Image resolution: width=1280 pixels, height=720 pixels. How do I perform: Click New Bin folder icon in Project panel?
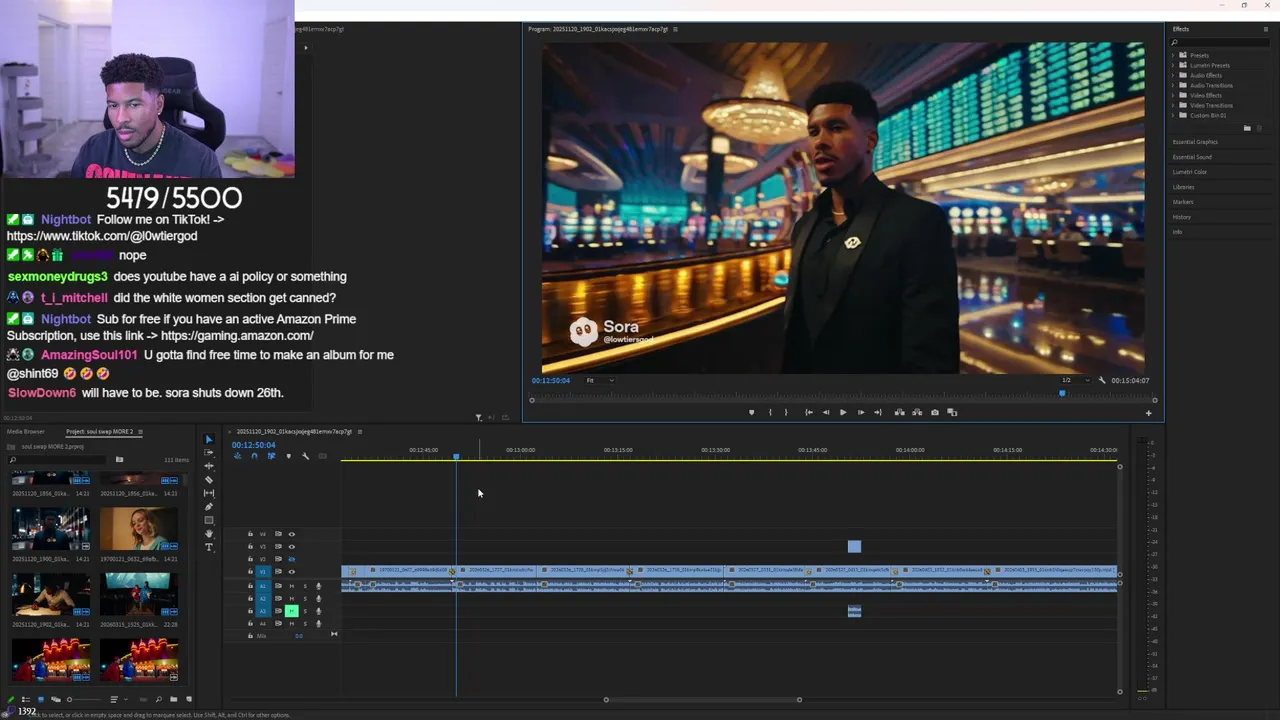[x=173, y=700]
